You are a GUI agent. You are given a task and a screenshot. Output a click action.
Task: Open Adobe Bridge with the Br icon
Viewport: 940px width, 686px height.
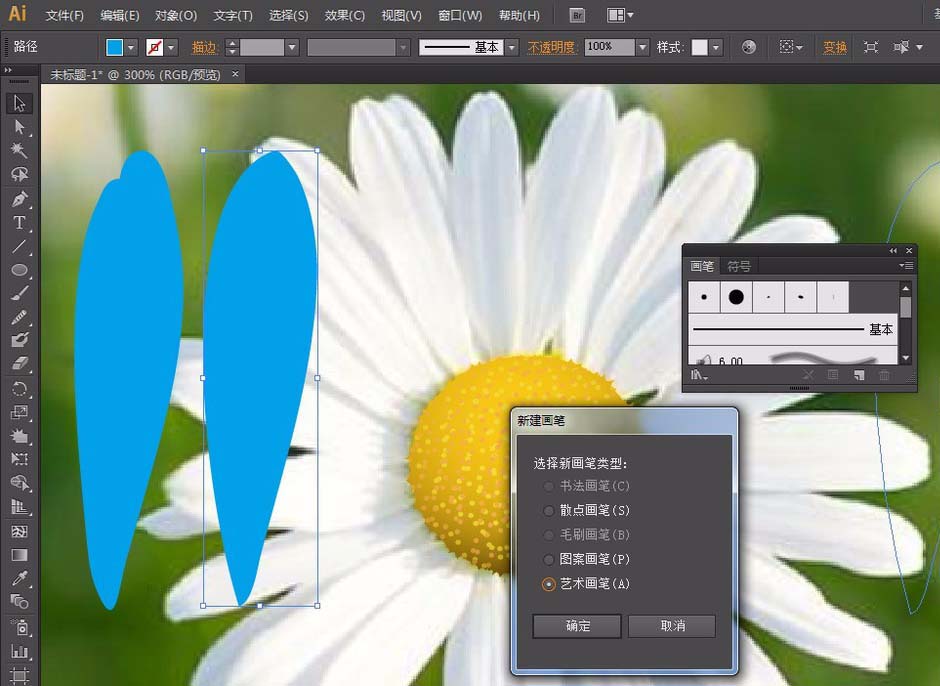tap(577, 16)
